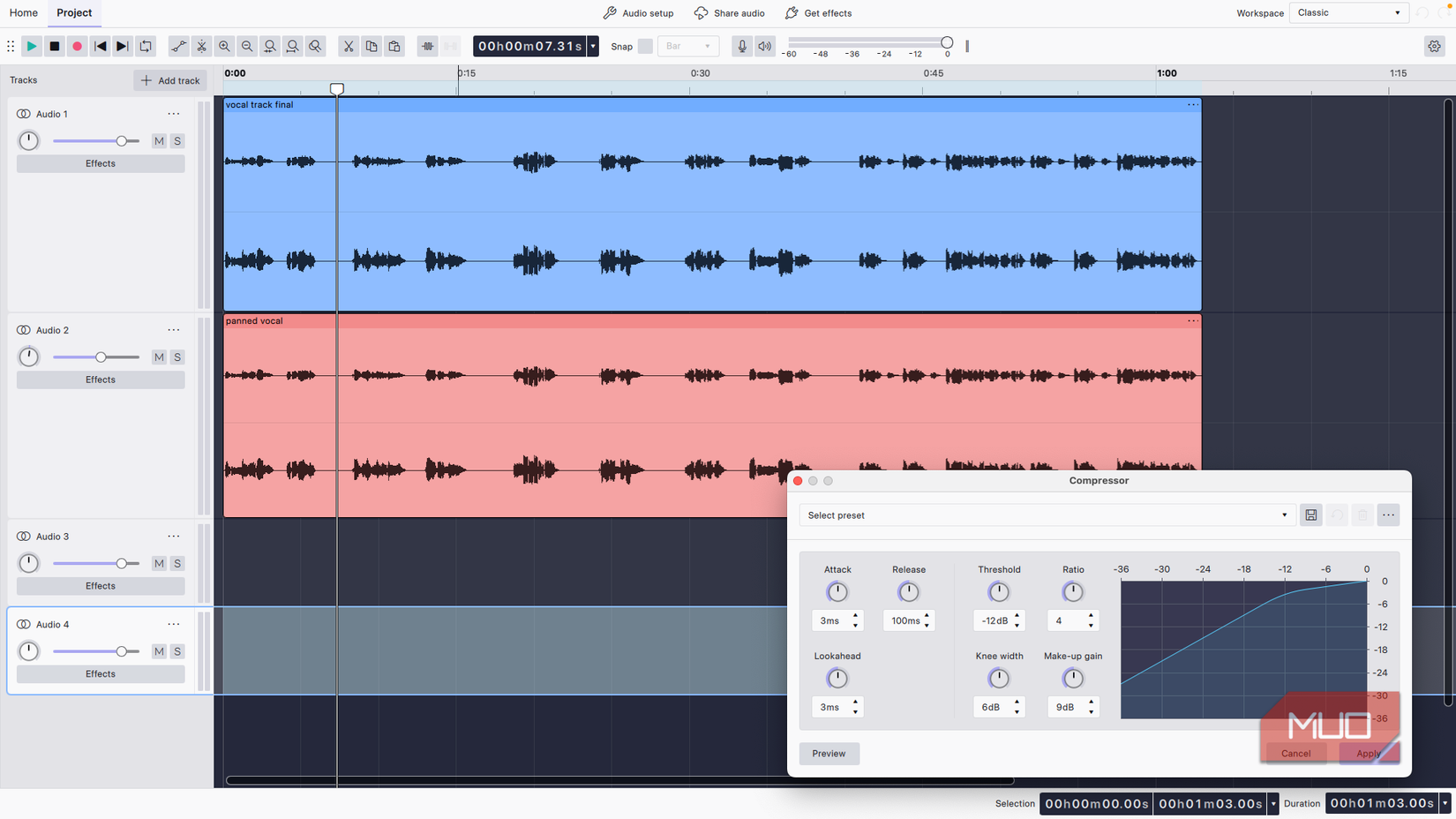
Task: Open the envelope automation tool
Action: tap(179, 46)
